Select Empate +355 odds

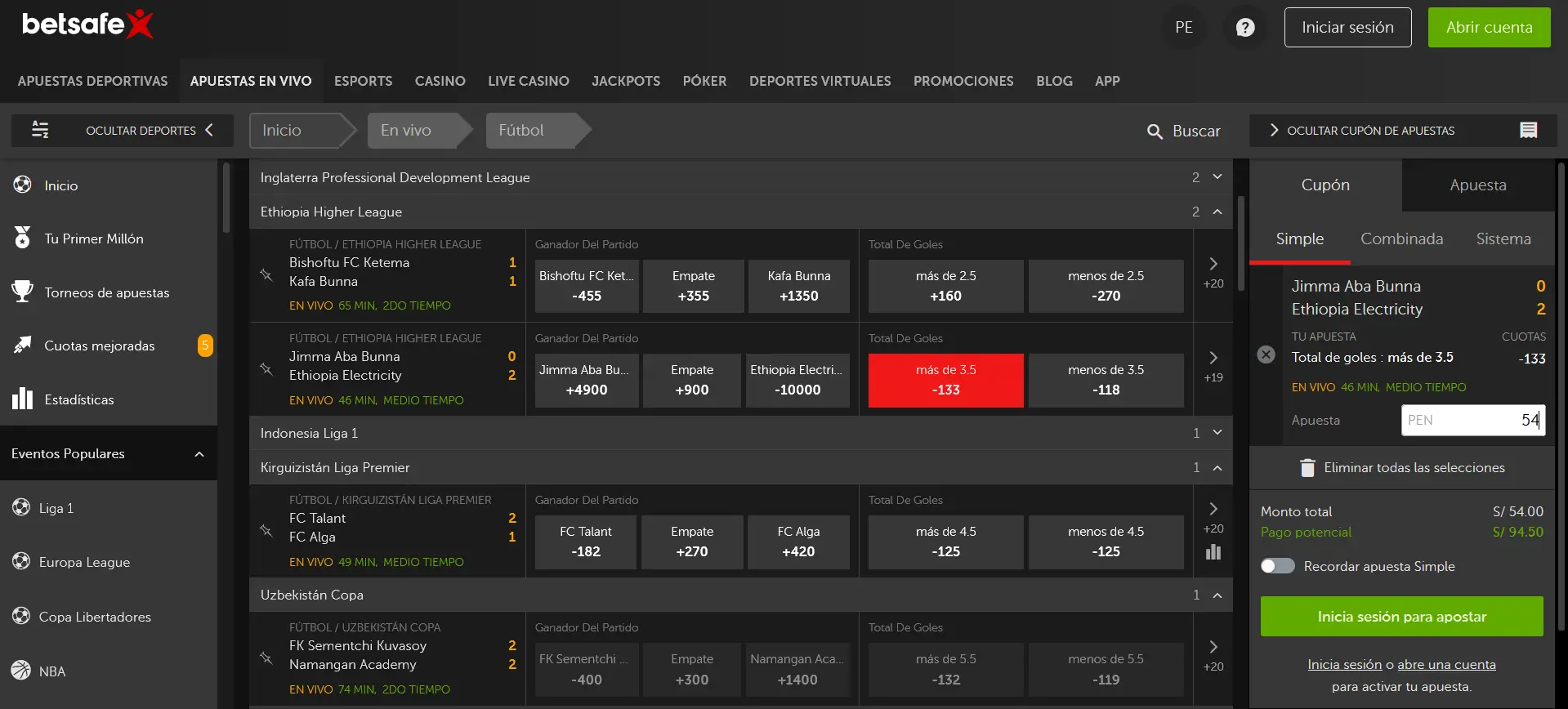[x=693, y=286]
